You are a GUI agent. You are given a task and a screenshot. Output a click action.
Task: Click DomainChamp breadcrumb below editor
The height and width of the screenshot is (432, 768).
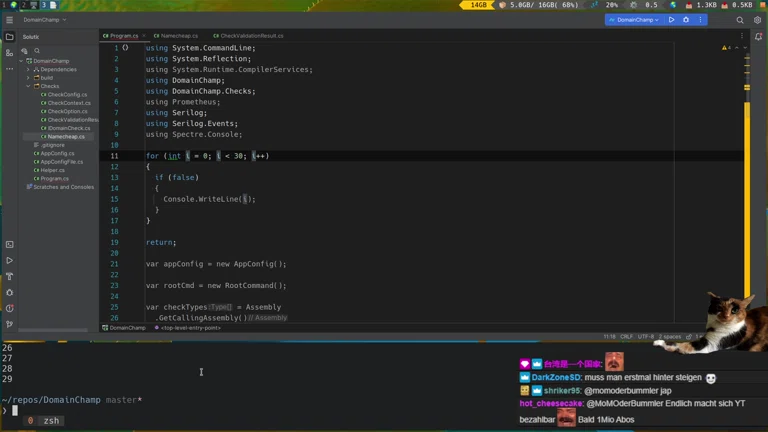(124, 328)
